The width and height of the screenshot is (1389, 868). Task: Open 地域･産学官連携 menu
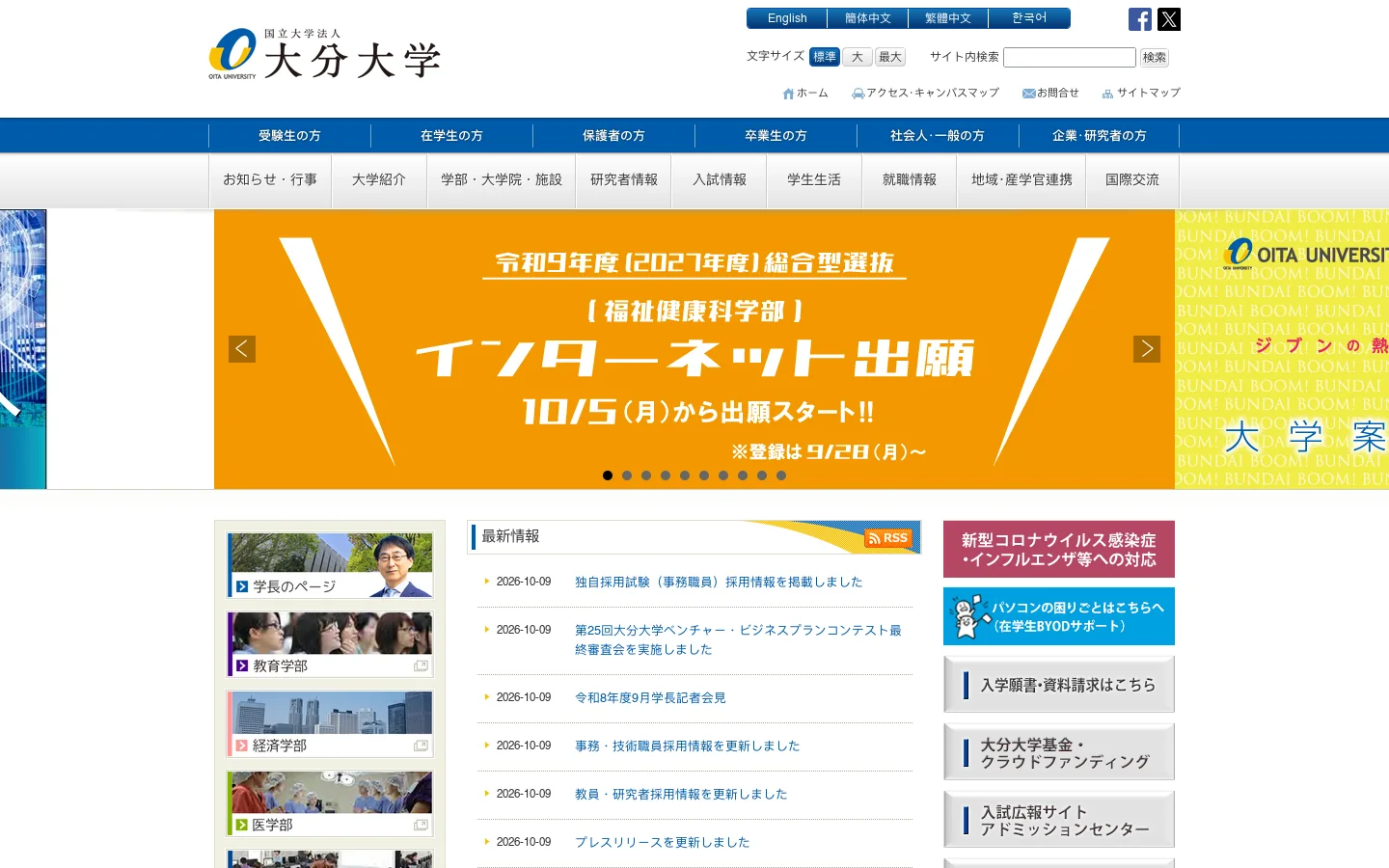(x=1022, y=180)
